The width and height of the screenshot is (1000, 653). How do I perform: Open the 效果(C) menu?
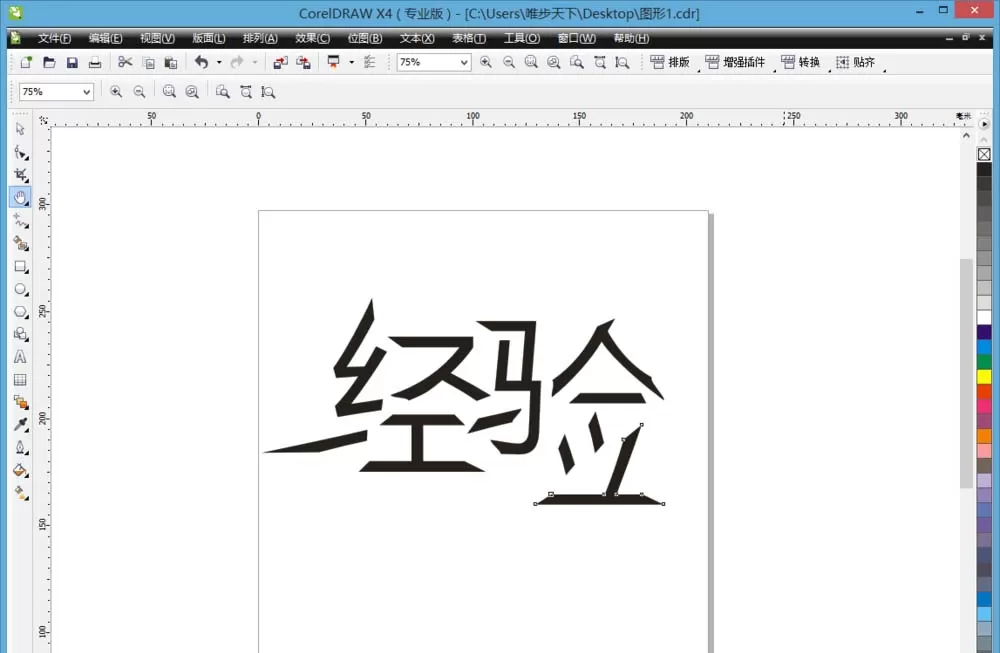click(312, 38)
